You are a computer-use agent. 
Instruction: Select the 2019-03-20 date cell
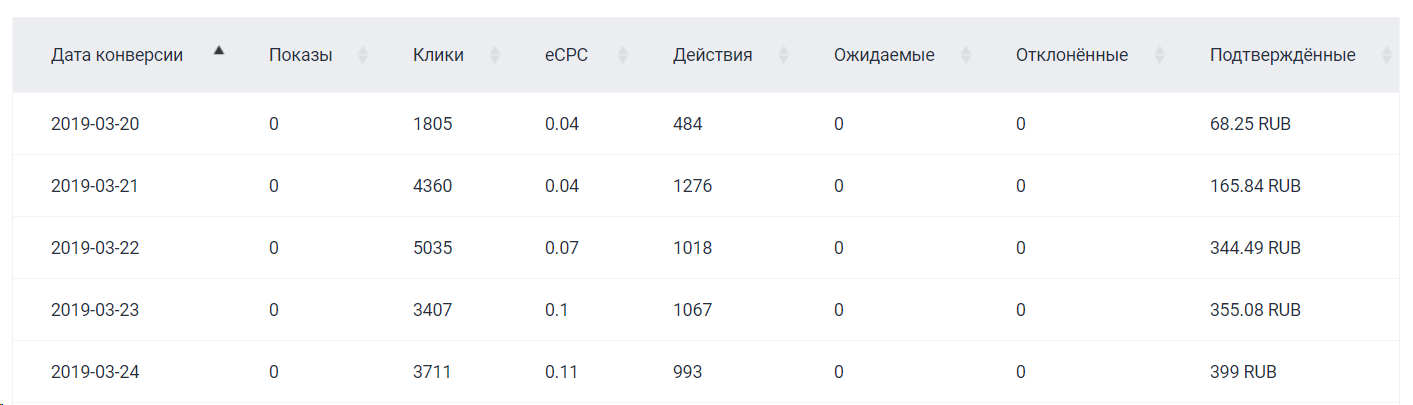(x=95, y=124)
